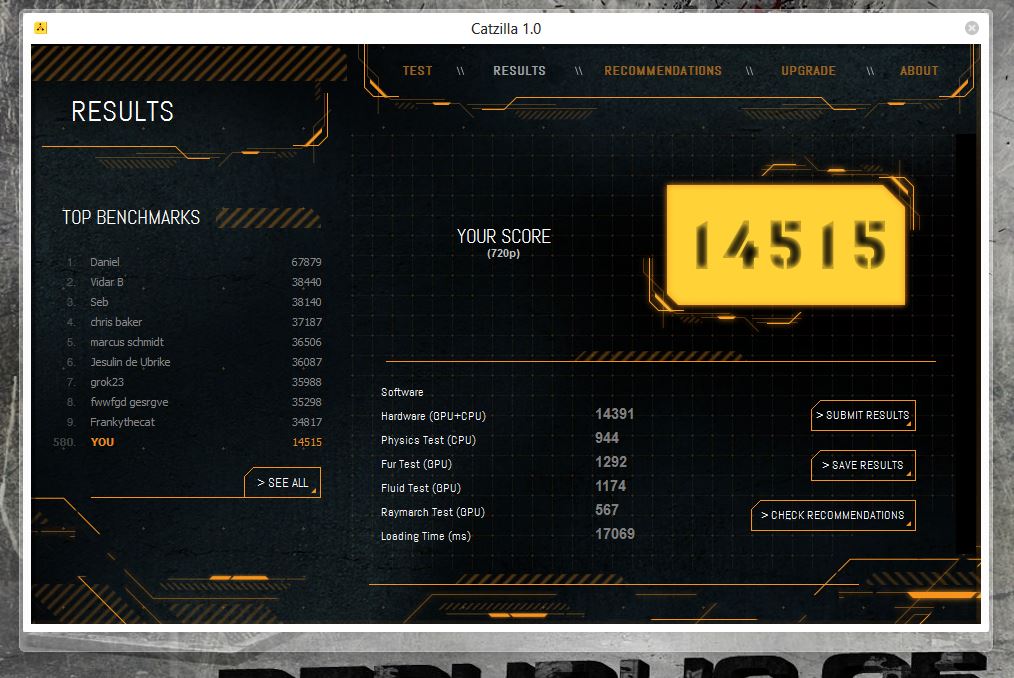Click the Hardware (GPU+CPU) label
Screen dimensions: 1014x678
pos(433,416)
